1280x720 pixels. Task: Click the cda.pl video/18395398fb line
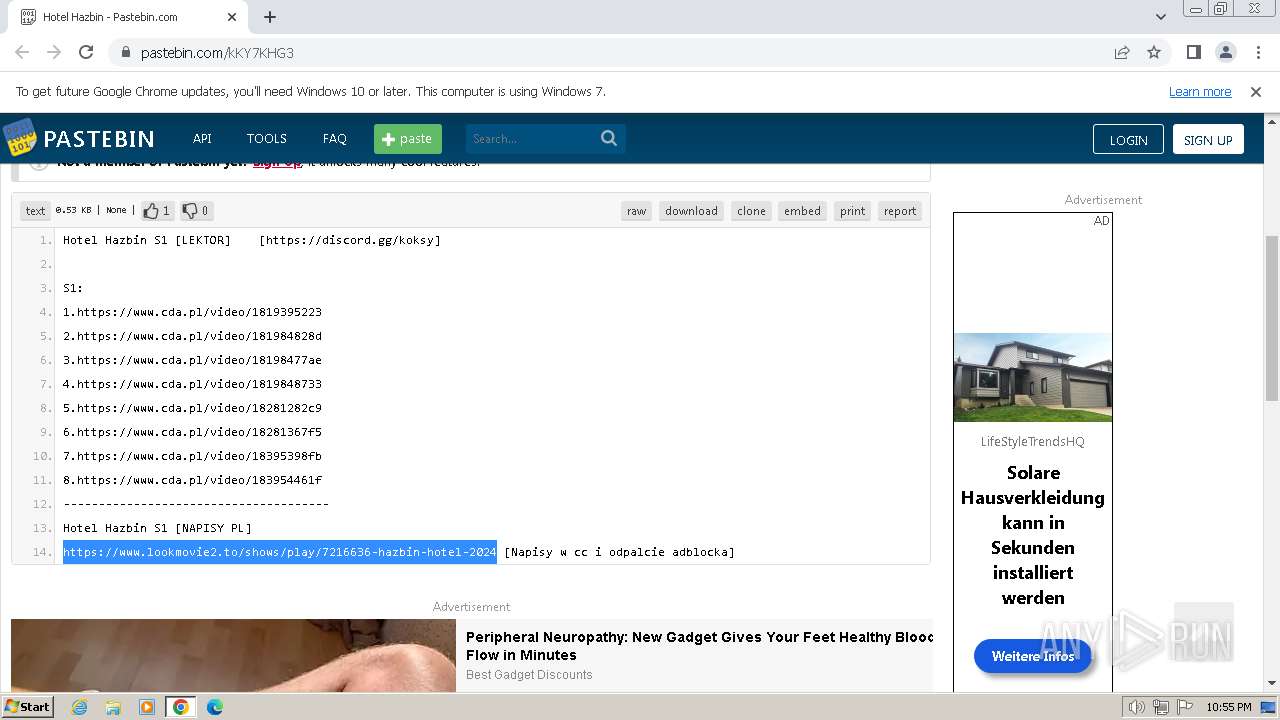coord(192,456)
